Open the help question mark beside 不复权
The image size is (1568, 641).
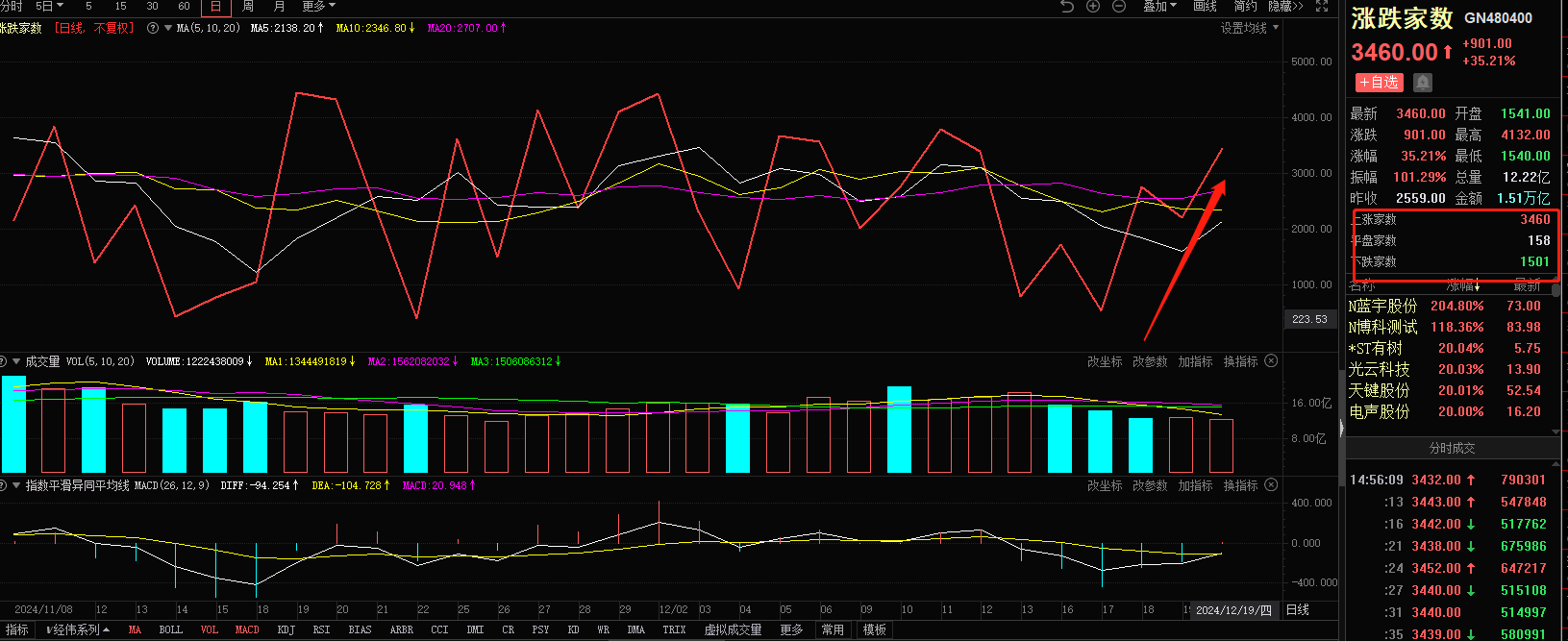[x=153, y=28]
